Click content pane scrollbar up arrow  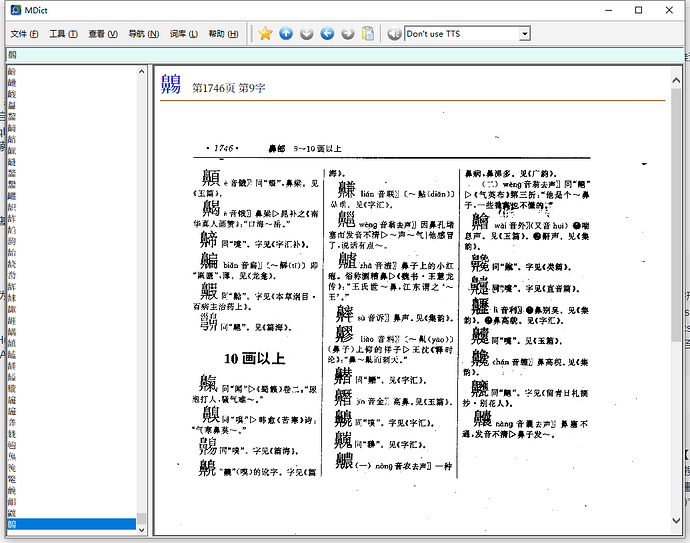coord(676,80)
